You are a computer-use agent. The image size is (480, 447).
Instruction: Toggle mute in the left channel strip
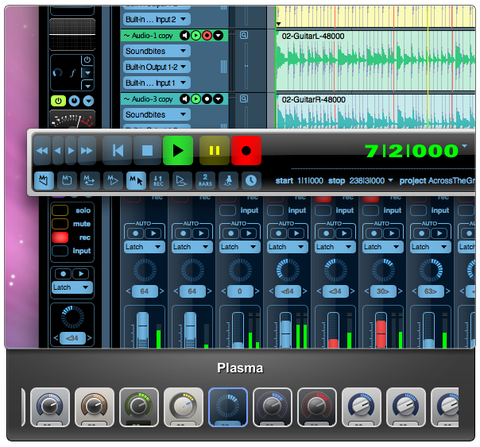click(60, 224)
